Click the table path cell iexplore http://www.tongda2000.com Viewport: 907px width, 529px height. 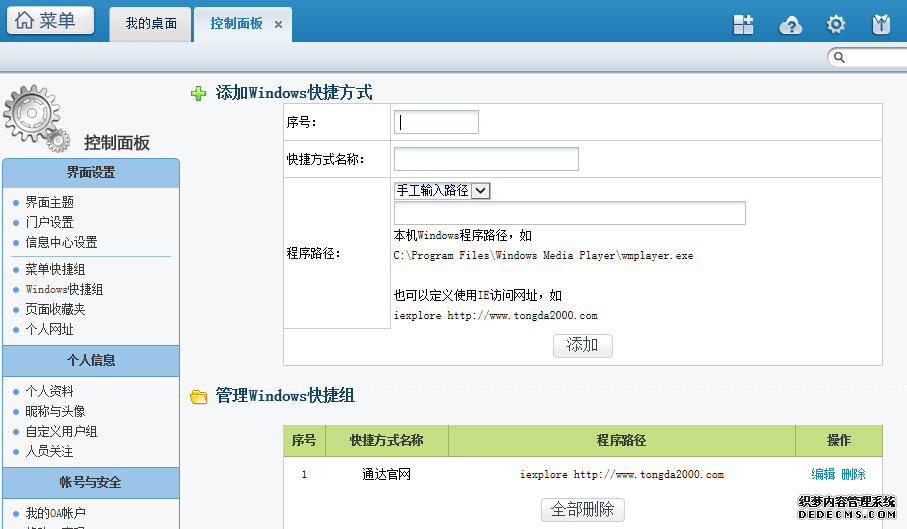coord(622,474)
